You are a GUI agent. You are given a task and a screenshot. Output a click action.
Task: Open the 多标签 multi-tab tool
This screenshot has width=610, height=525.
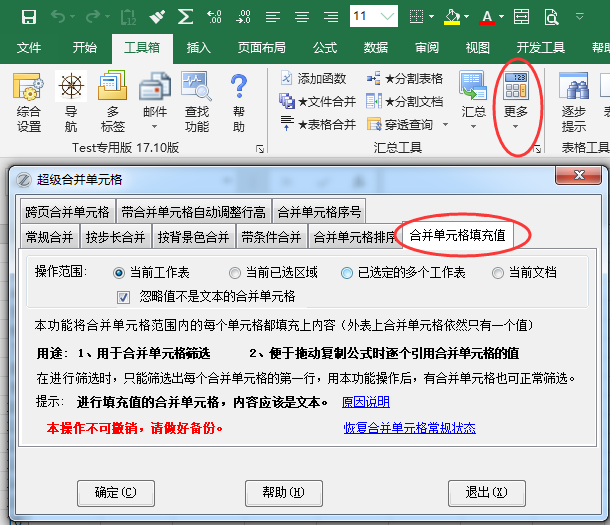click(112, 103)
